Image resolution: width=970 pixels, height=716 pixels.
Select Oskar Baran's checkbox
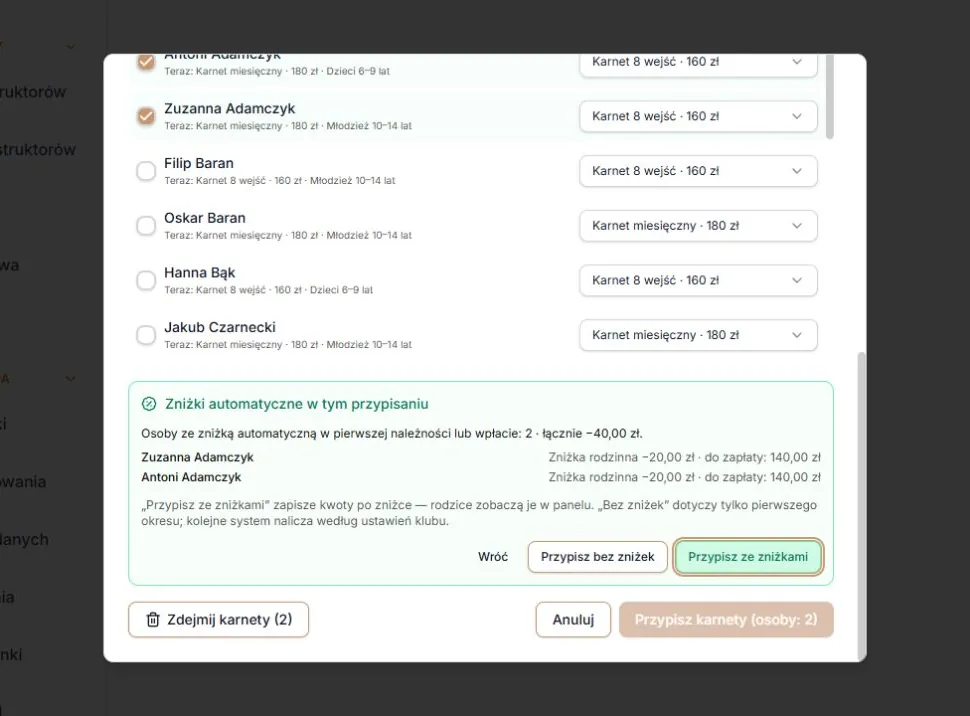click(x=146, y=225)
